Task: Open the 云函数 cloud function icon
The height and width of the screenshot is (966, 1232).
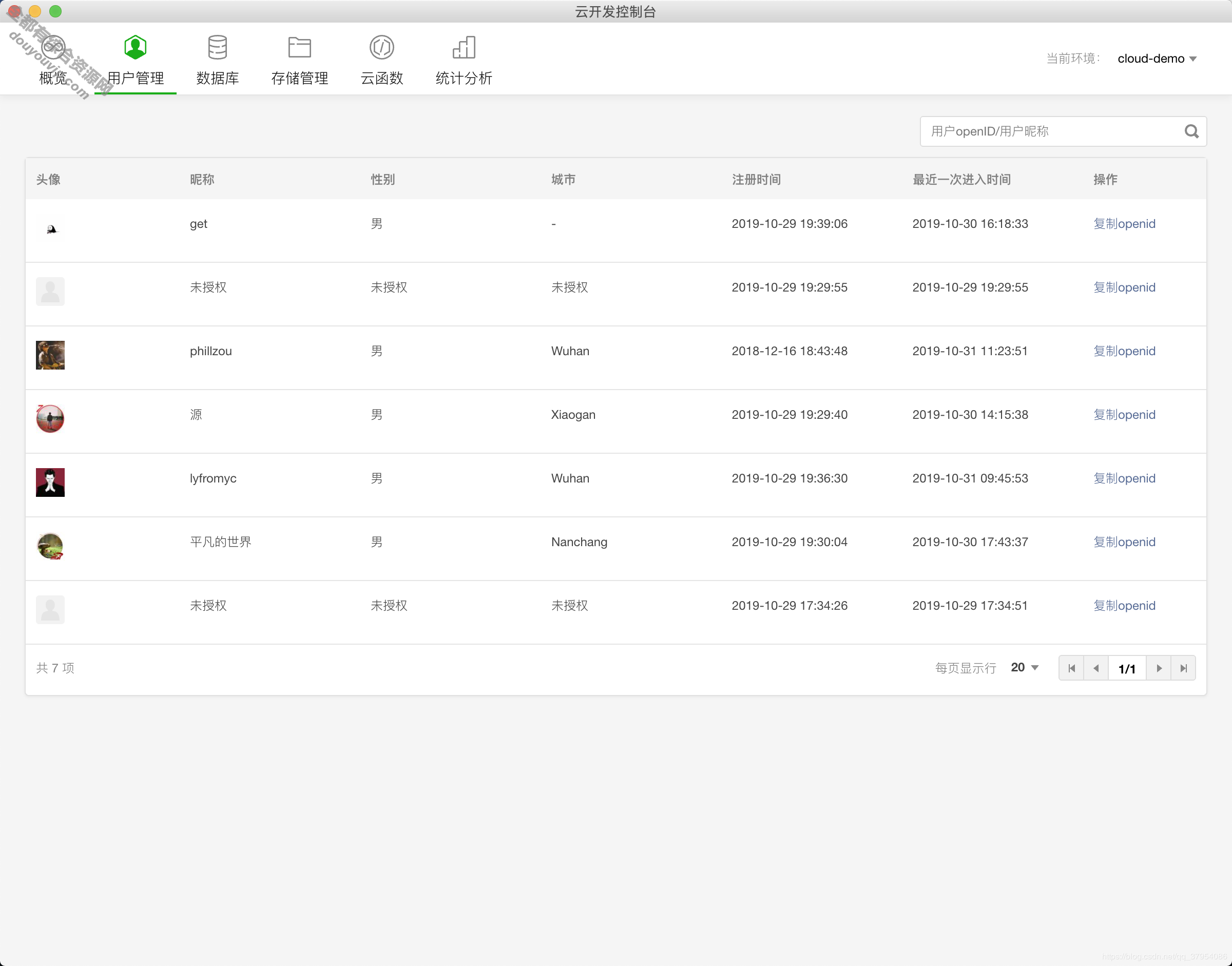Action: (382, 48)
